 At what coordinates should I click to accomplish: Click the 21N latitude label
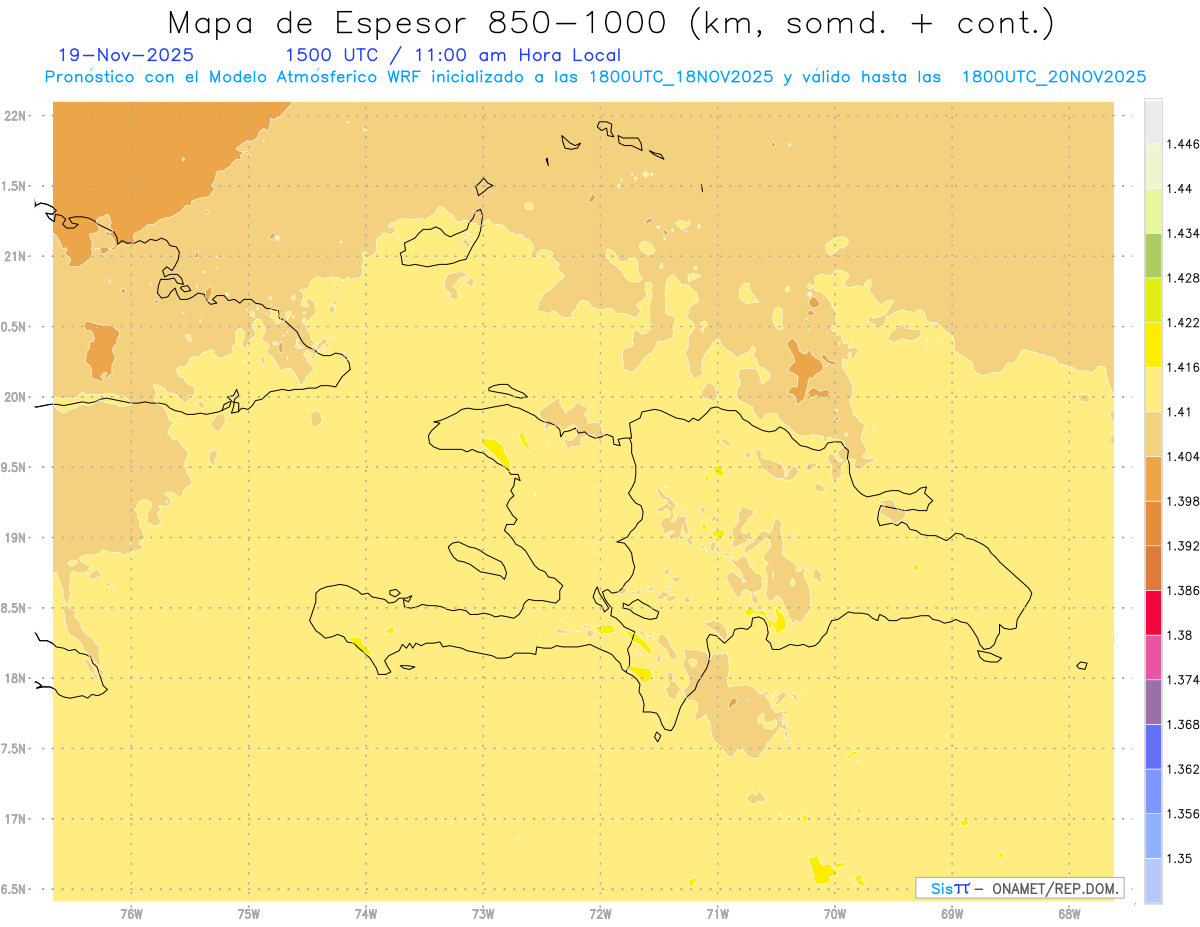click(x=14, y=256)
